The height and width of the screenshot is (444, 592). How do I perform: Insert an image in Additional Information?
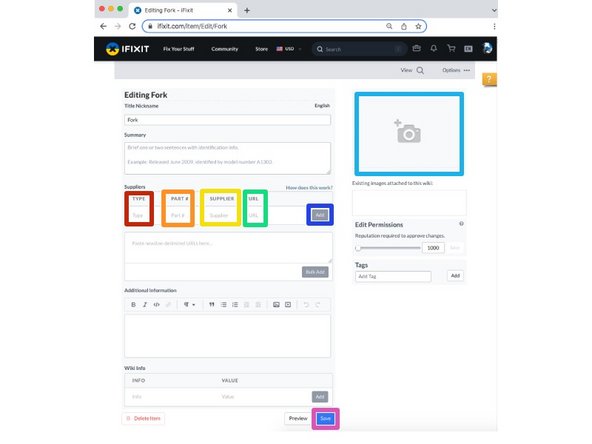pos(276,304)
